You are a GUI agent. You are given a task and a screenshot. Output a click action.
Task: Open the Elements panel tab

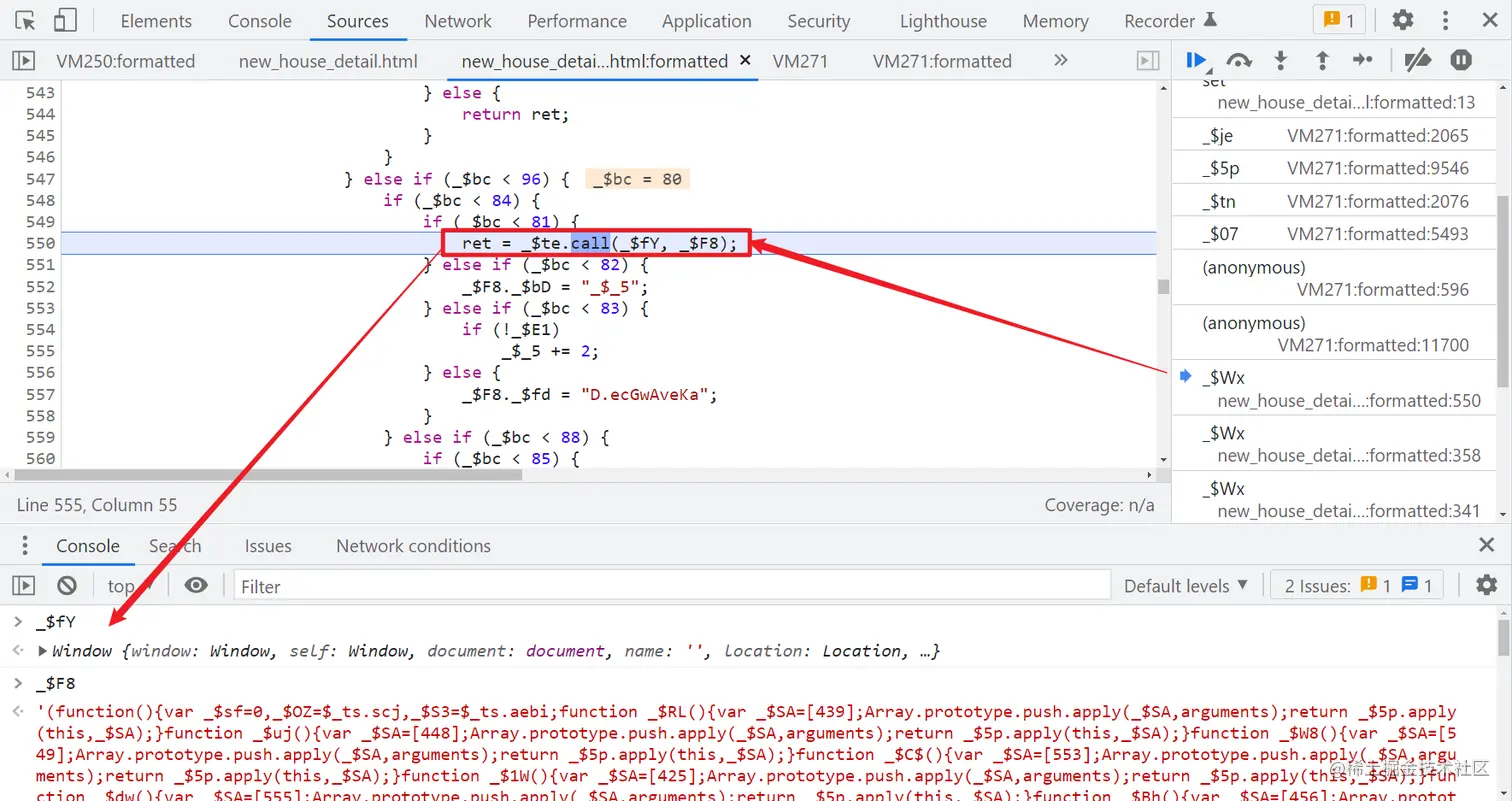click(x=156, y=21)
